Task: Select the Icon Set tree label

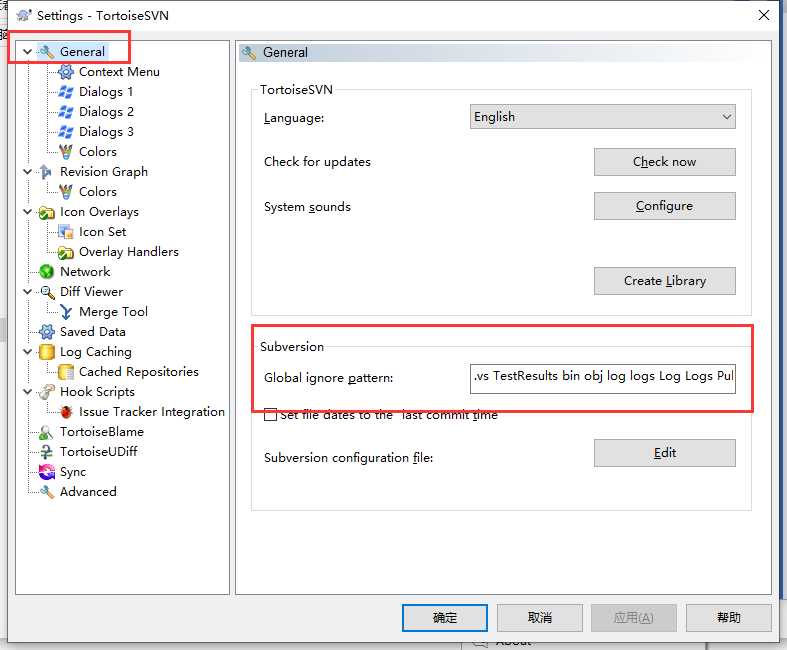Action: click(102, 232)
